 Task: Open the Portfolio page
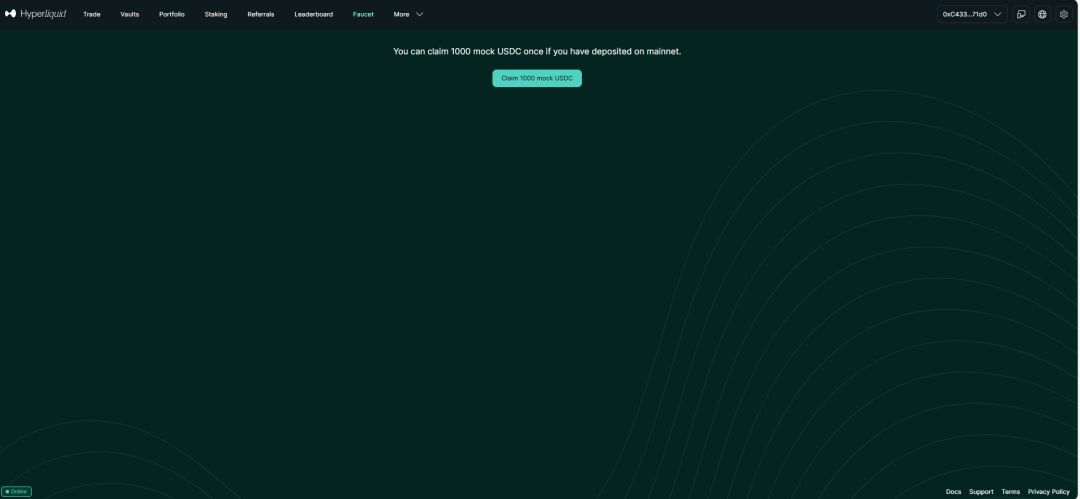[172, 14]
